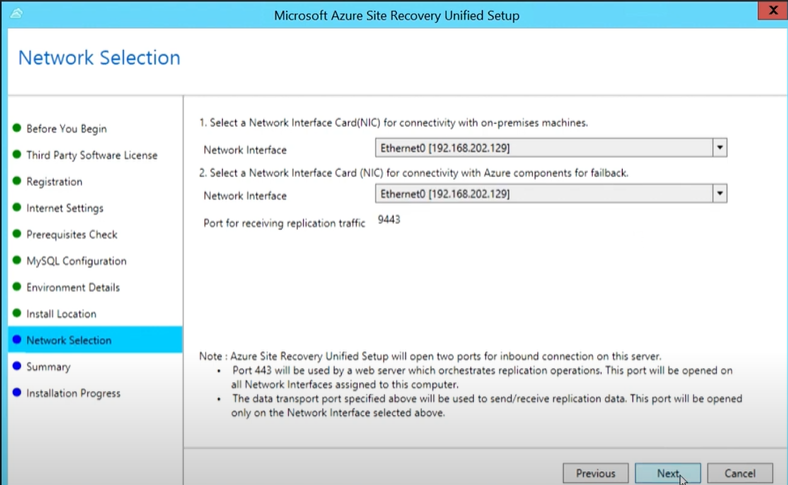Select the highlighted Network Selection step
This screenshot has height=485, width=788.
[x=95, y=340]
